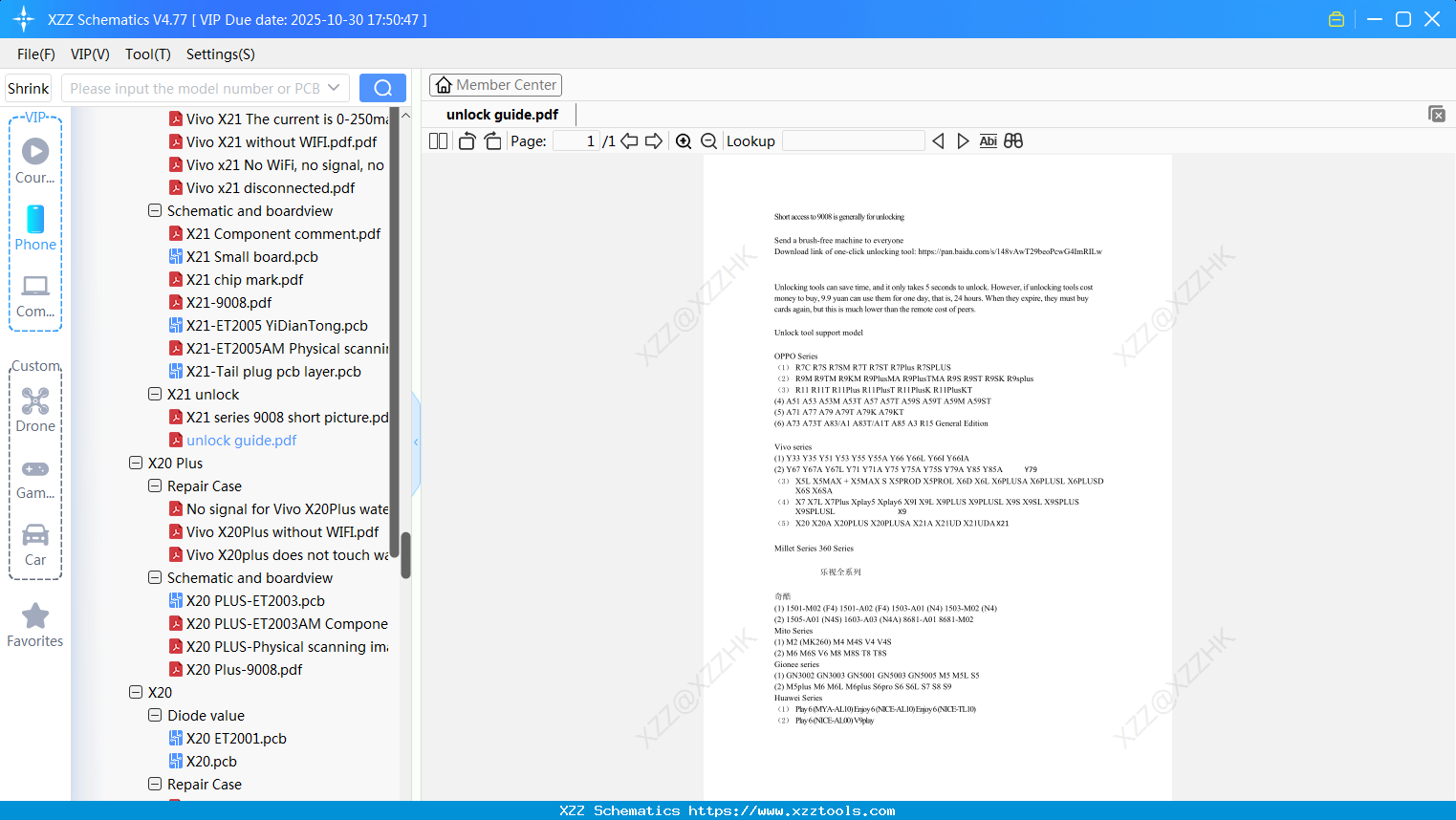Rotate the PDF page clockwise
Viewport: 1456px width, 820px height.
click(x=493, y=141)
